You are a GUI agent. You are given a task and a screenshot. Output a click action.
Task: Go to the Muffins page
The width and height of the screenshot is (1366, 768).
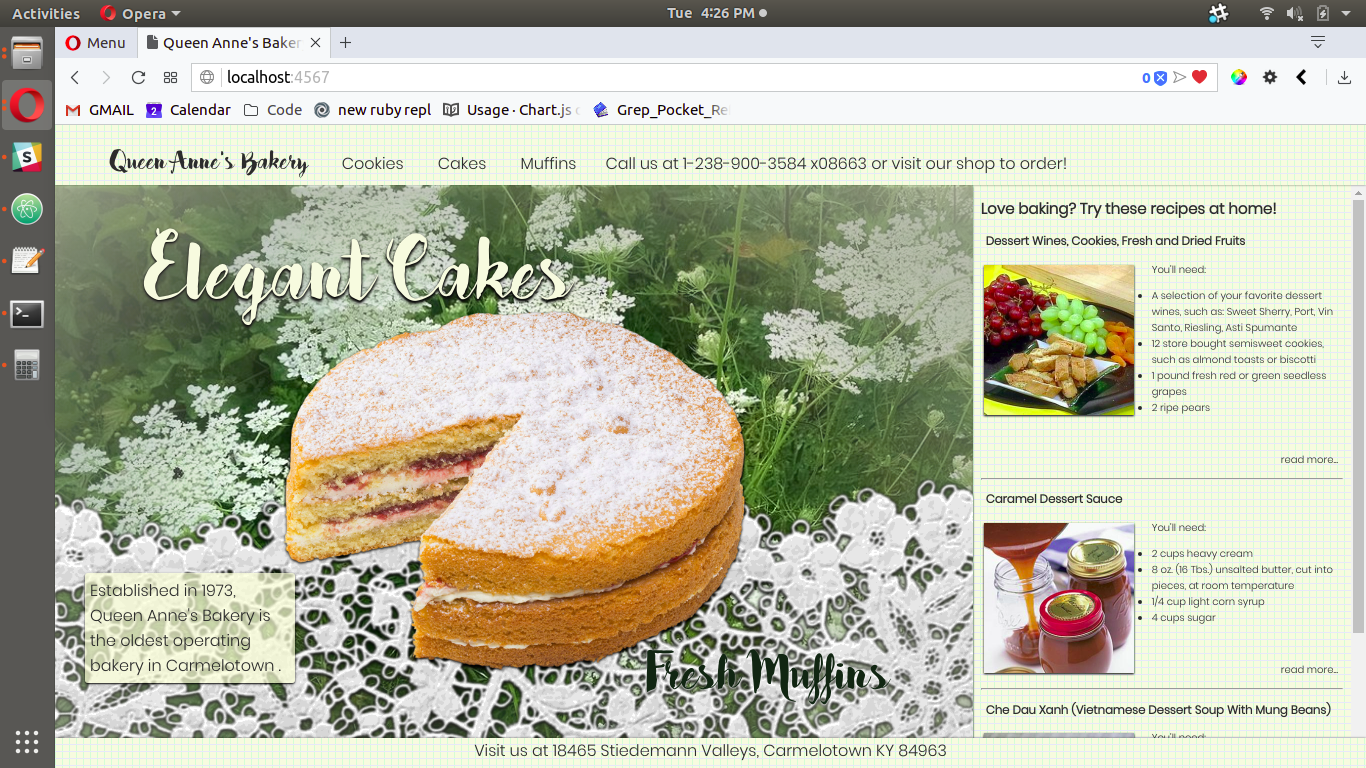pyautogui.click(x=548, y=163)
